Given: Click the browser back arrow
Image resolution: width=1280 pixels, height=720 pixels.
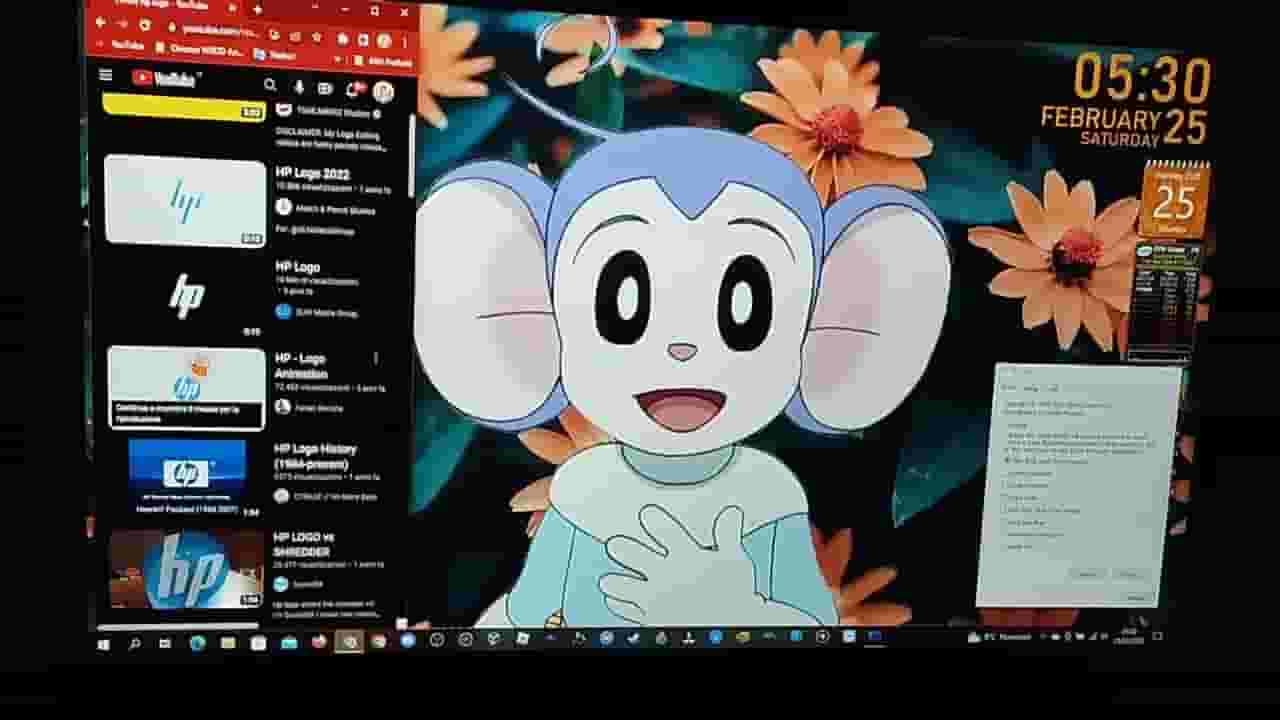Looking at the screenshot, I should click(x=100, y=22).
